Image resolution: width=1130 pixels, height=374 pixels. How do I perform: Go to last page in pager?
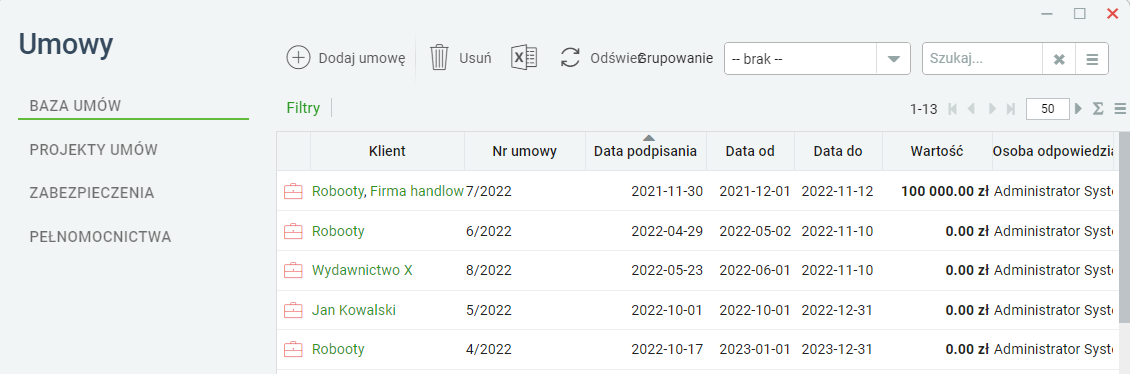(1011, 109)
